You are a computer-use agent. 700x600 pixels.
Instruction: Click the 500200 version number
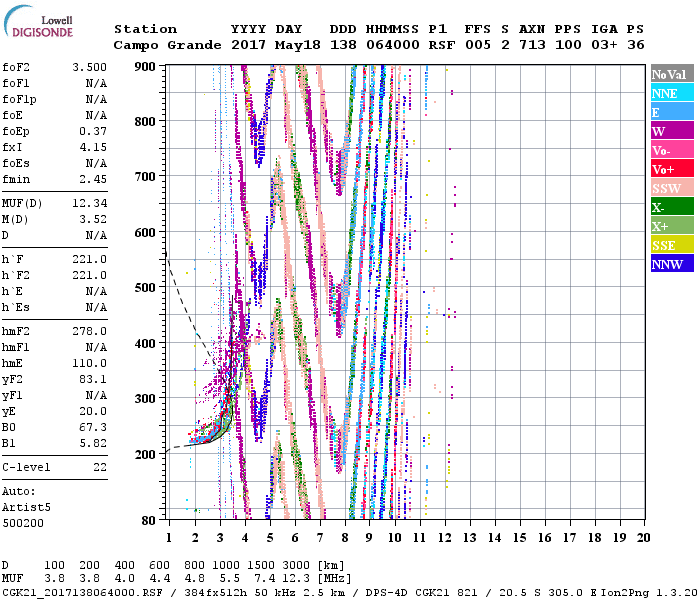tap(23, 523)
